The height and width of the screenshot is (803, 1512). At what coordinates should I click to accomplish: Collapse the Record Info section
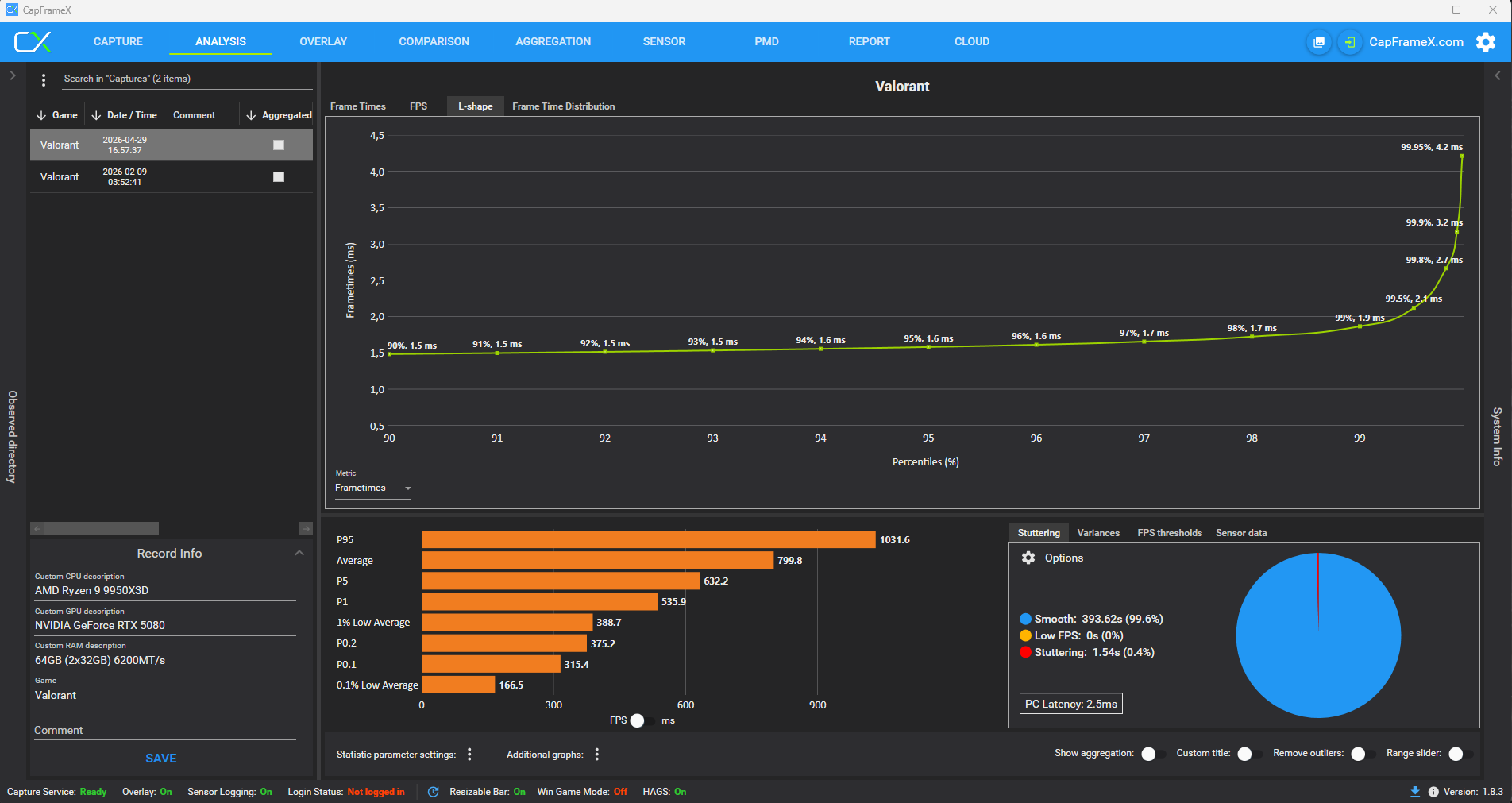point(299,553)
